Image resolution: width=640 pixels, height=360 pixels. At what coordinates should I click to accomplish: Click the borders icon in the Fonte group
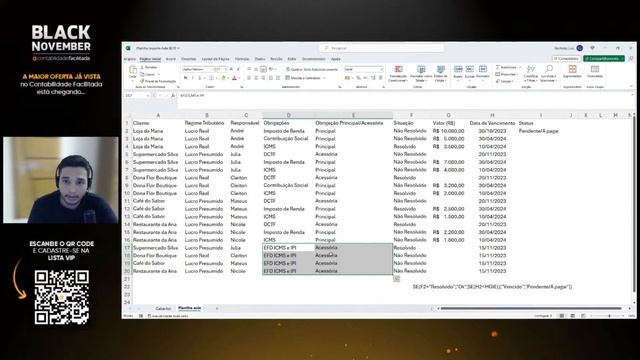[x=211, y=78]
